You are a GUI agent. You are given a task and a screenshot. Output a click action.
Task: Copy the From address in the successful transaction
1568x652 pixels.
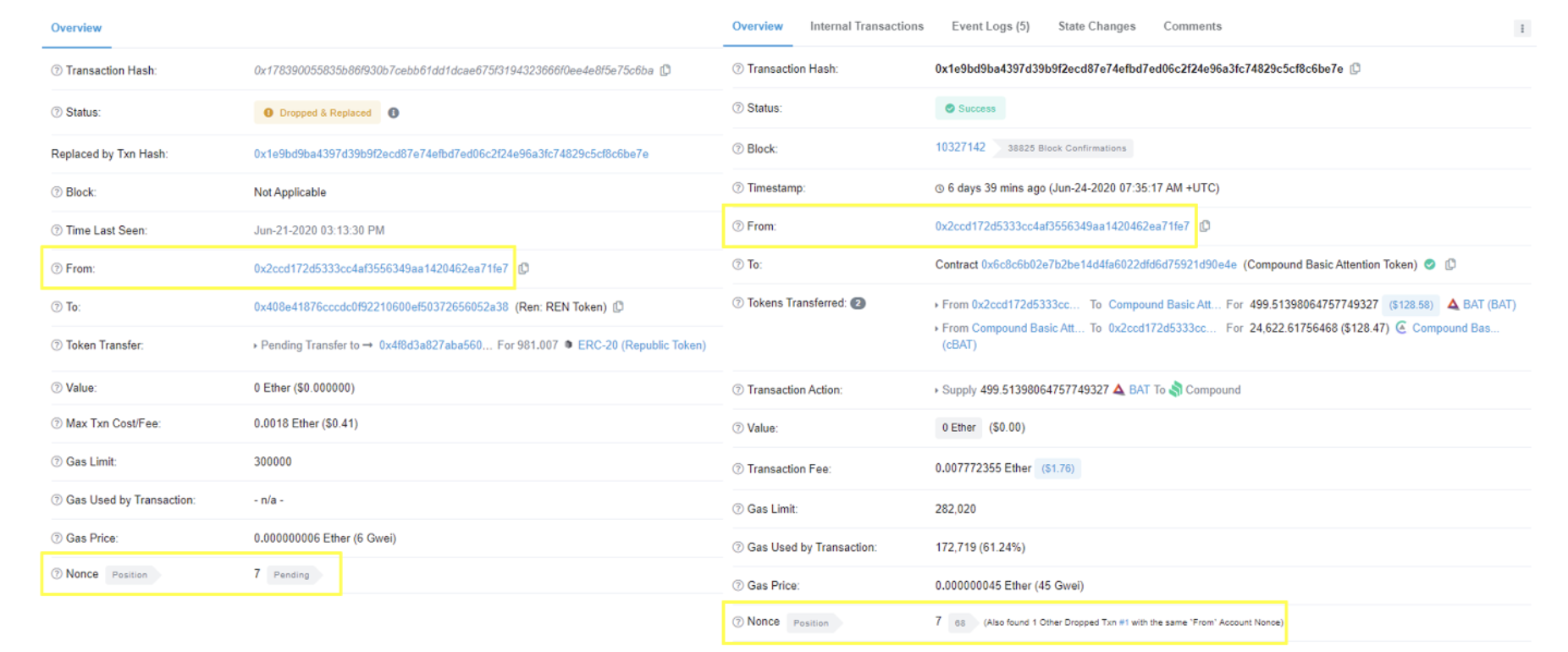[x=1205, y=226]
